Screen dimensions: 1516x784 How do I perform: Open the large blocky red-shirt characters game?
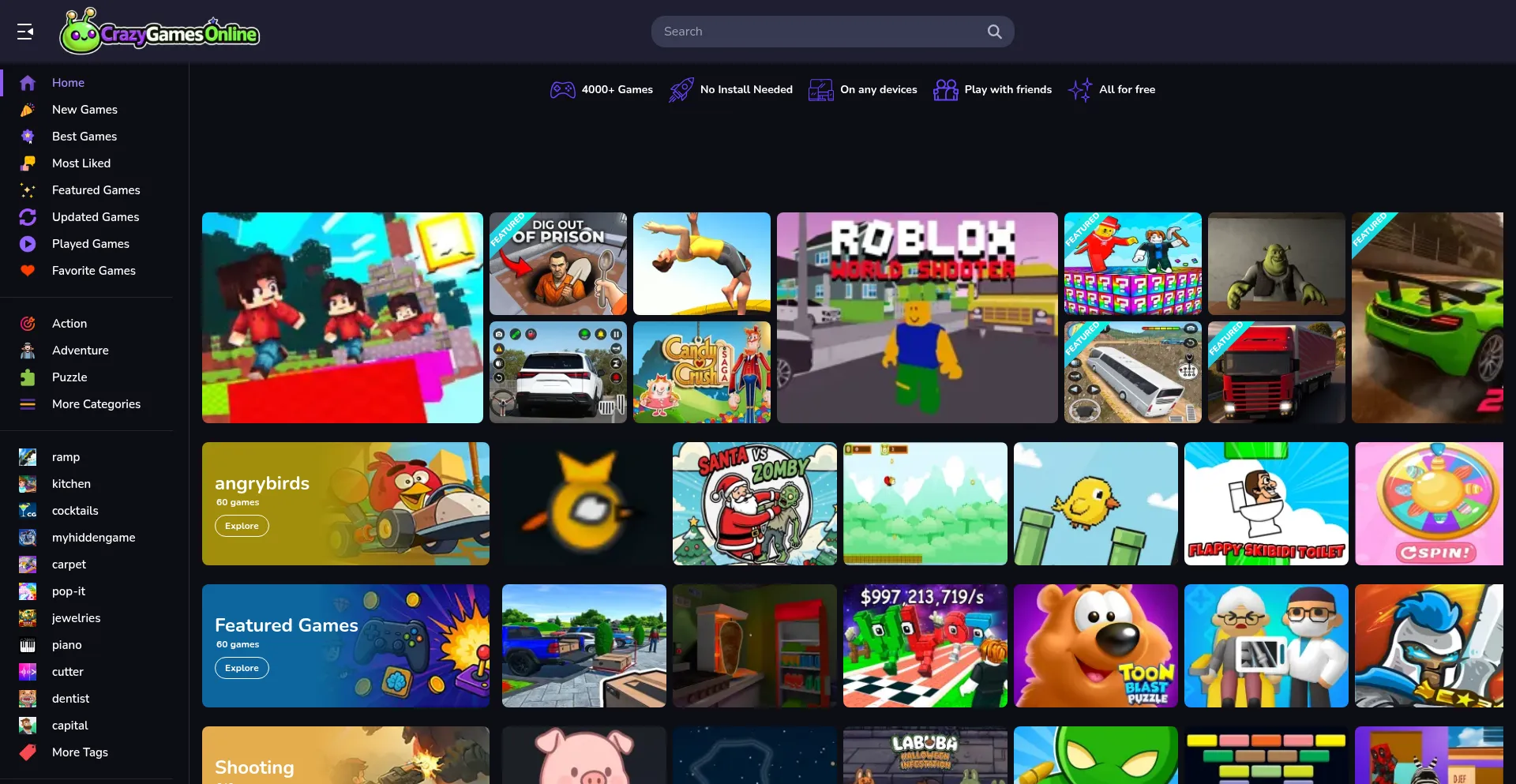tap(343, 317)
